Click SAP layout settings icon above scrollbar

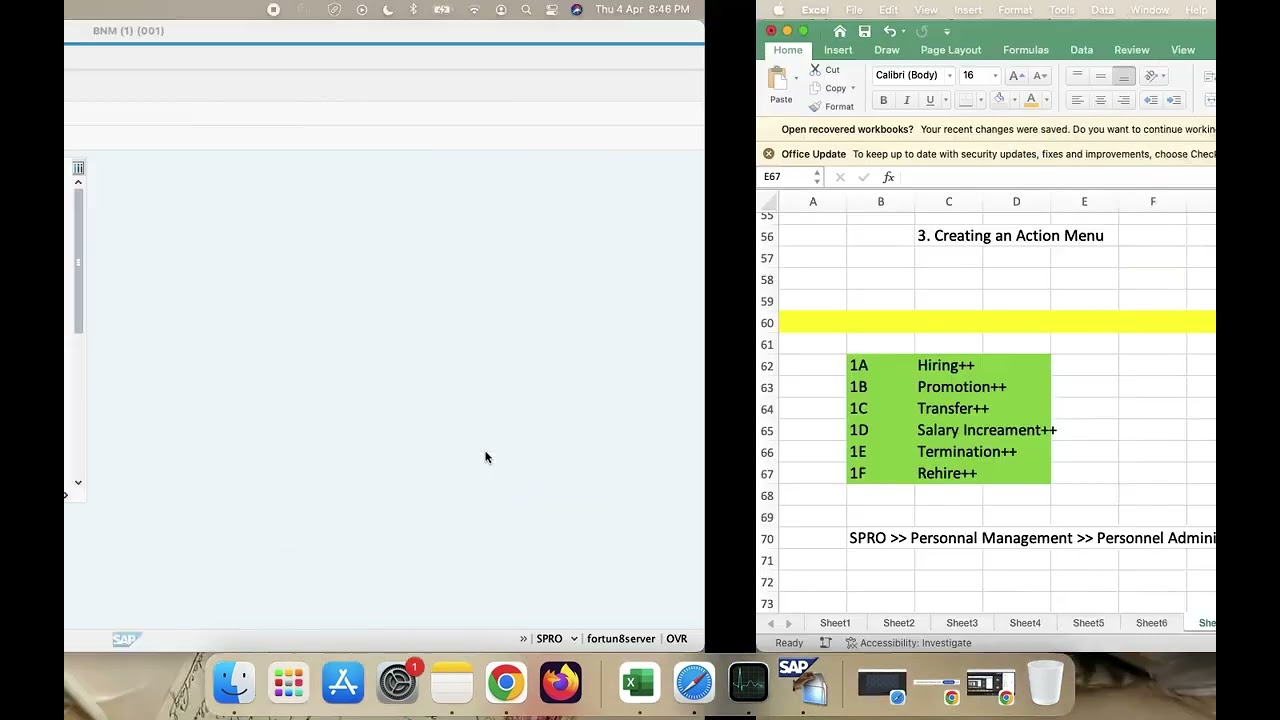[78, 168]
